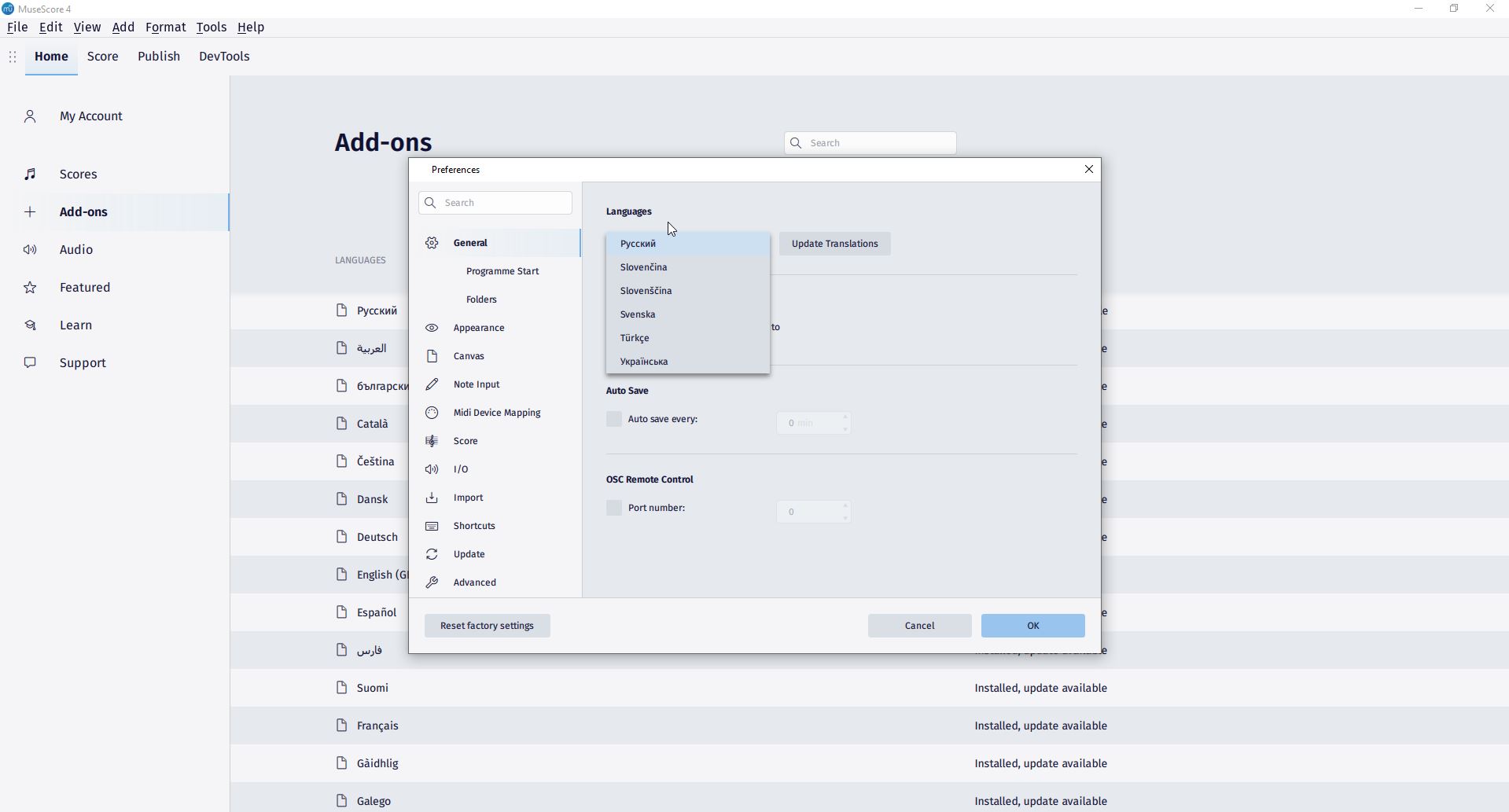The width and height of the screenshot is (1509, 812).
Task: Select Русский in the language dropdown list
Action: coord(688,244)
